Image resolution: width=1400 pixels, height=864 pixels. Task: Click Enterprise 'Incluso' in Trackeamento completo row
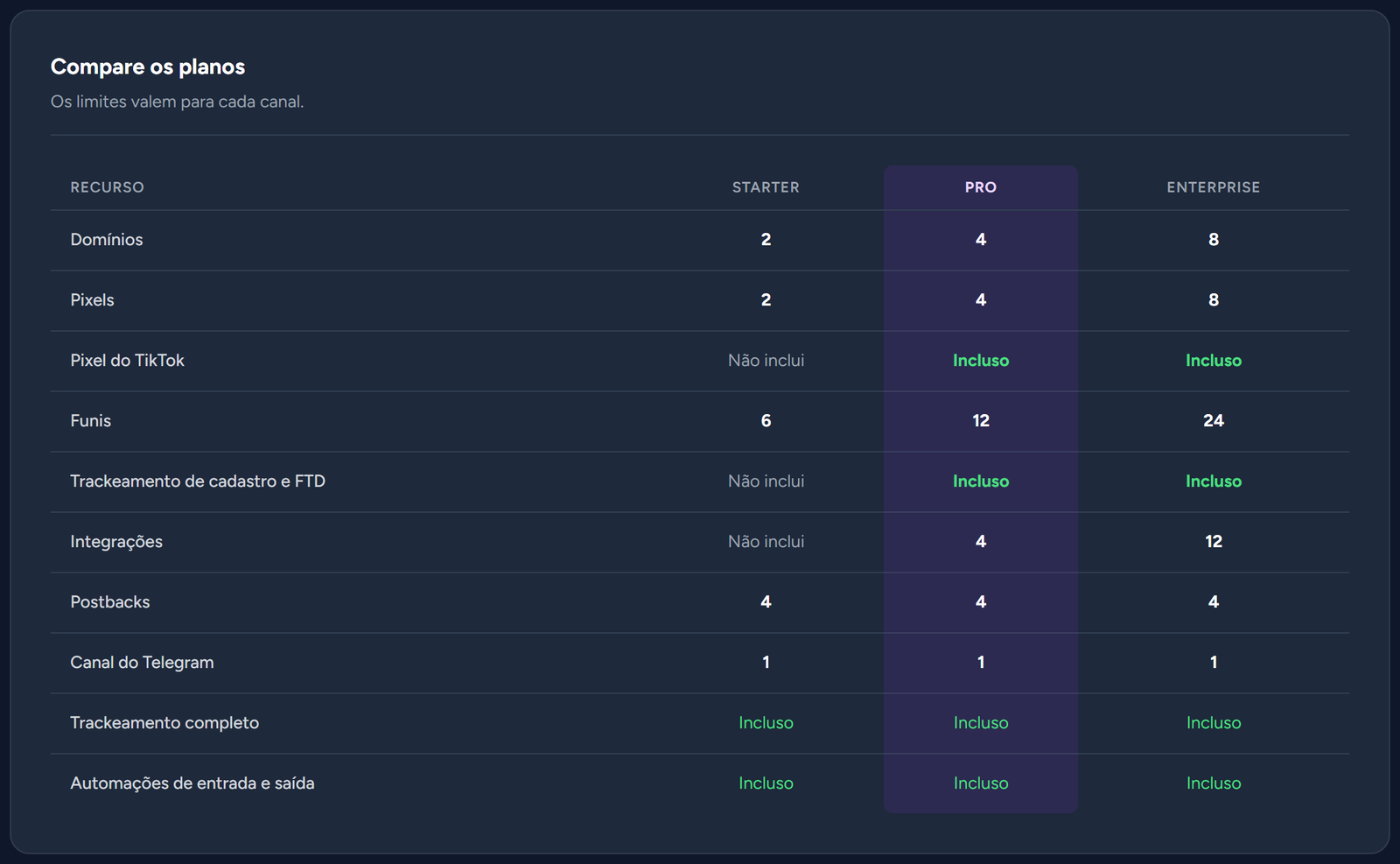point(1214,722)
